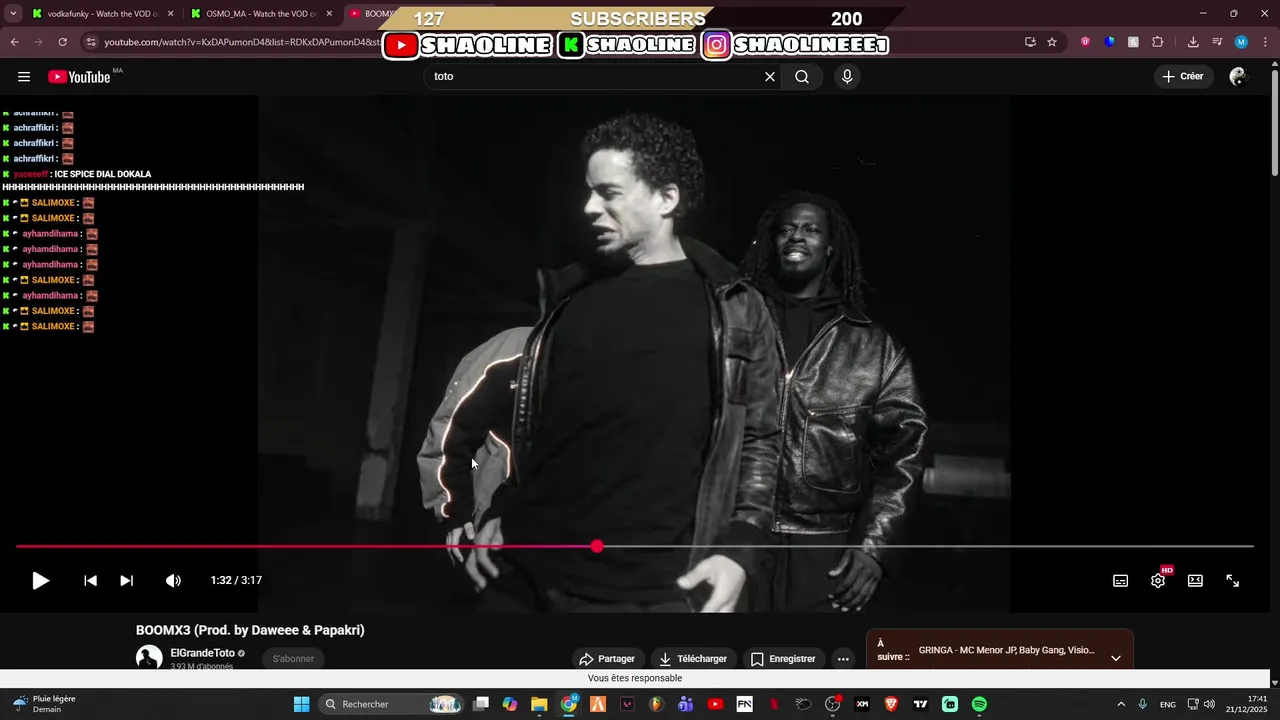Click the Vous êtes responsable notice
1280x720 pixels.
click(x=635, y=678)
